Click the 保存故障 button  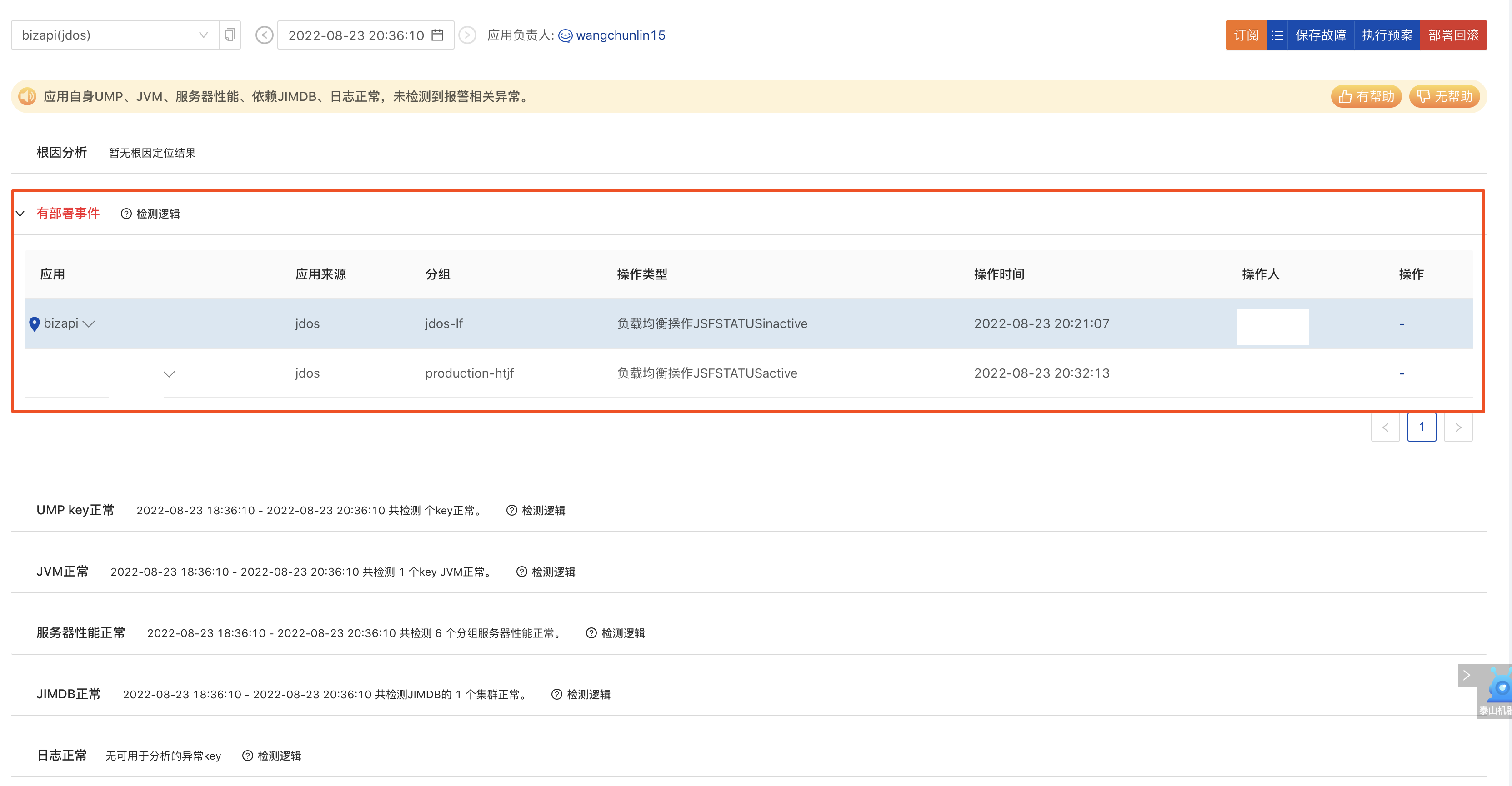click(x=1321, y=35)
